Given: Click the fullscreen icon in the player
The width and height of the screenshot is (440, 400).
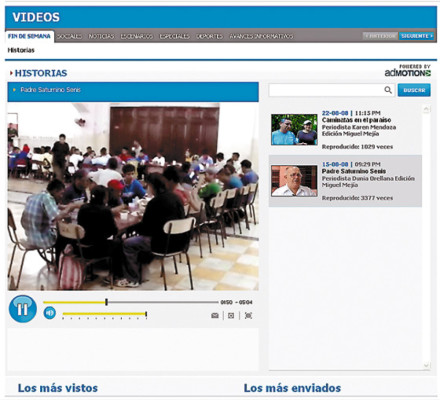Looking at the screenshot, I should (248, 315).
